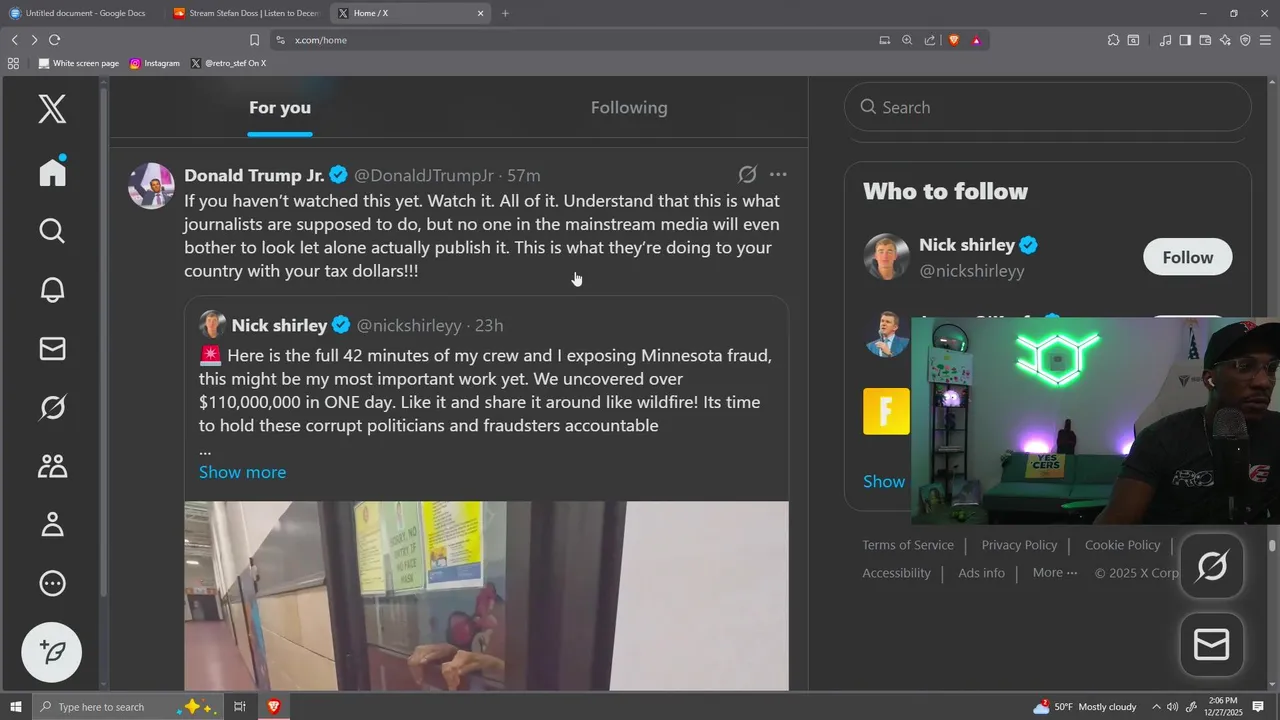Open Privacy Policy link
Screen dimensions: 1280x720
[x=1019, y=545]
